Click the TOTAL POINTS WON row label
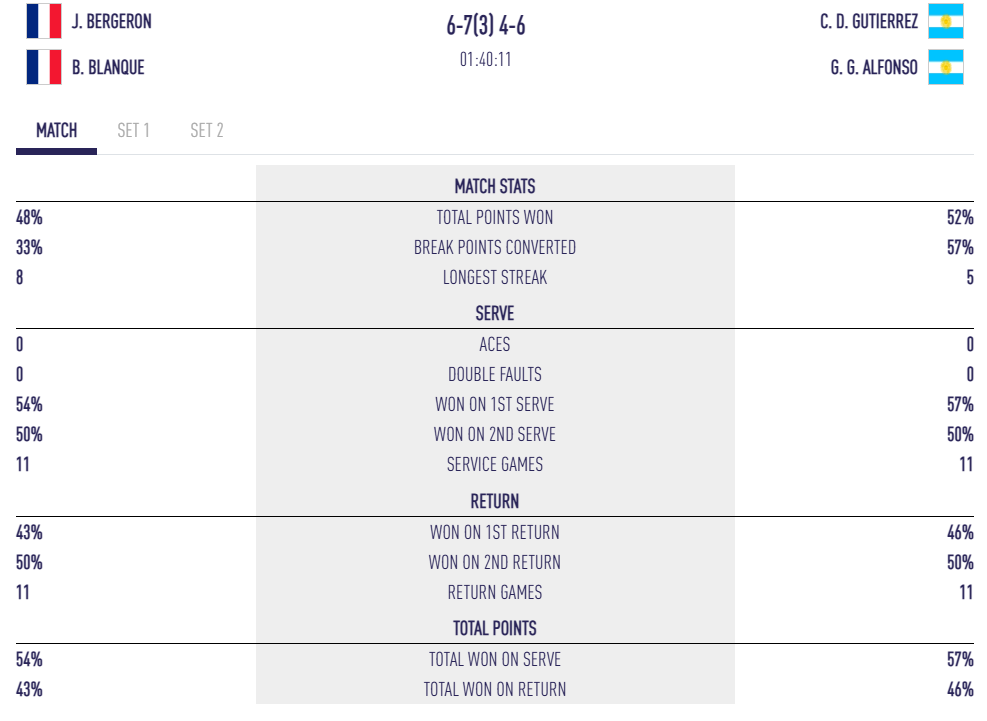Viewport: 987px width, 721px height. point(495,217)
